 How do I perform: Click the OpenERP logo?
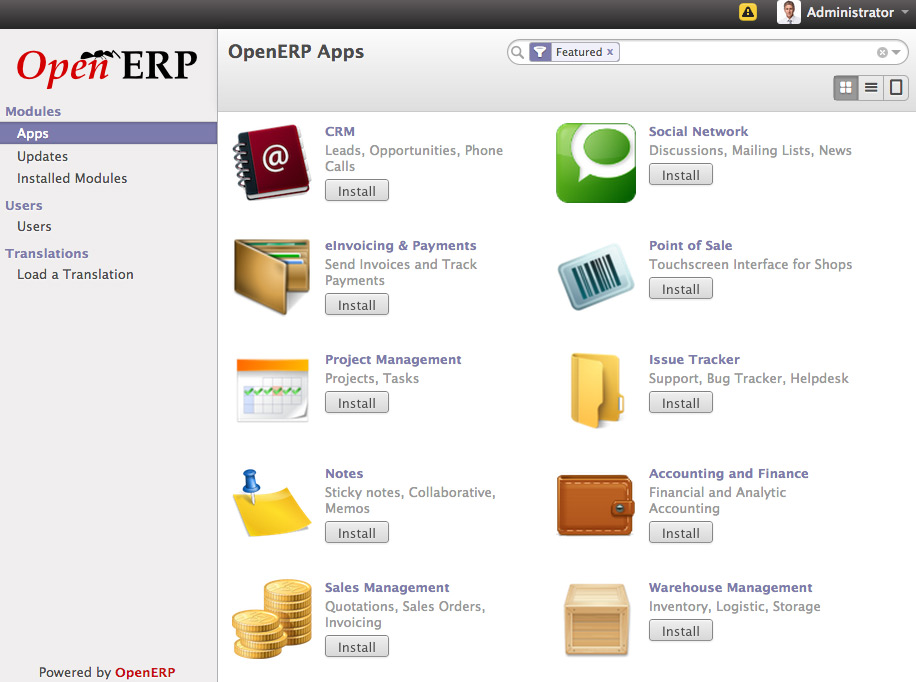pyautogui.click(x=107, y=67)
